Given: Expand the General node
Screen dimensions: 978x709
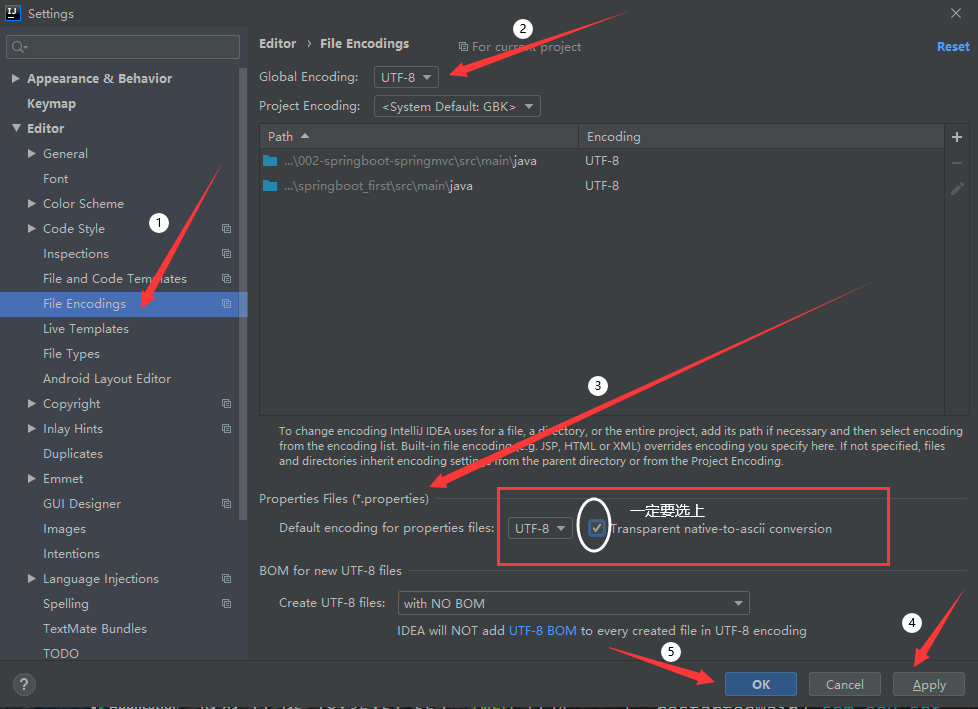Looking at the screenshot, I should pos(32,153).
